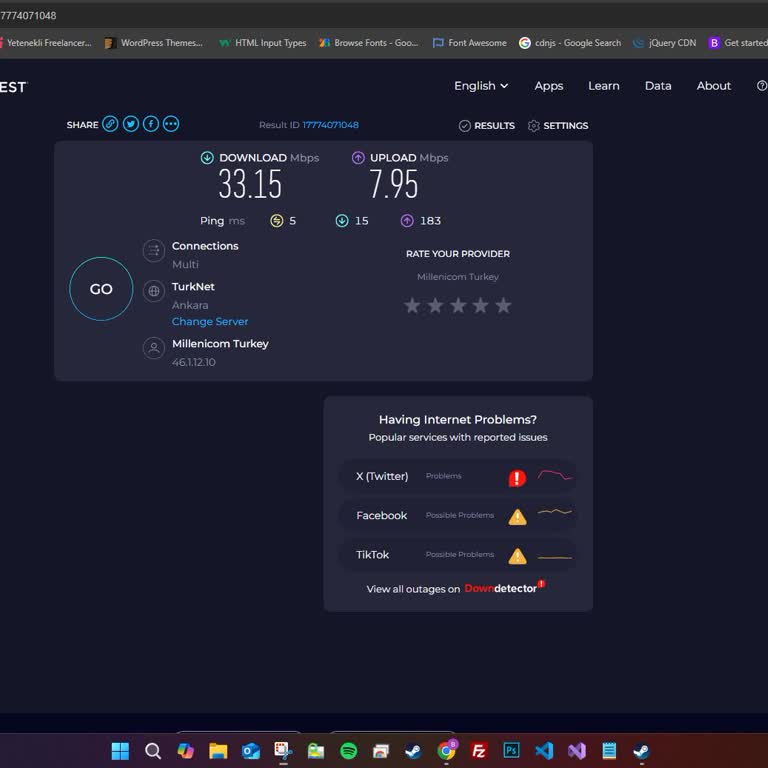Open the WordPress Themes bookmark

[154, 43]
